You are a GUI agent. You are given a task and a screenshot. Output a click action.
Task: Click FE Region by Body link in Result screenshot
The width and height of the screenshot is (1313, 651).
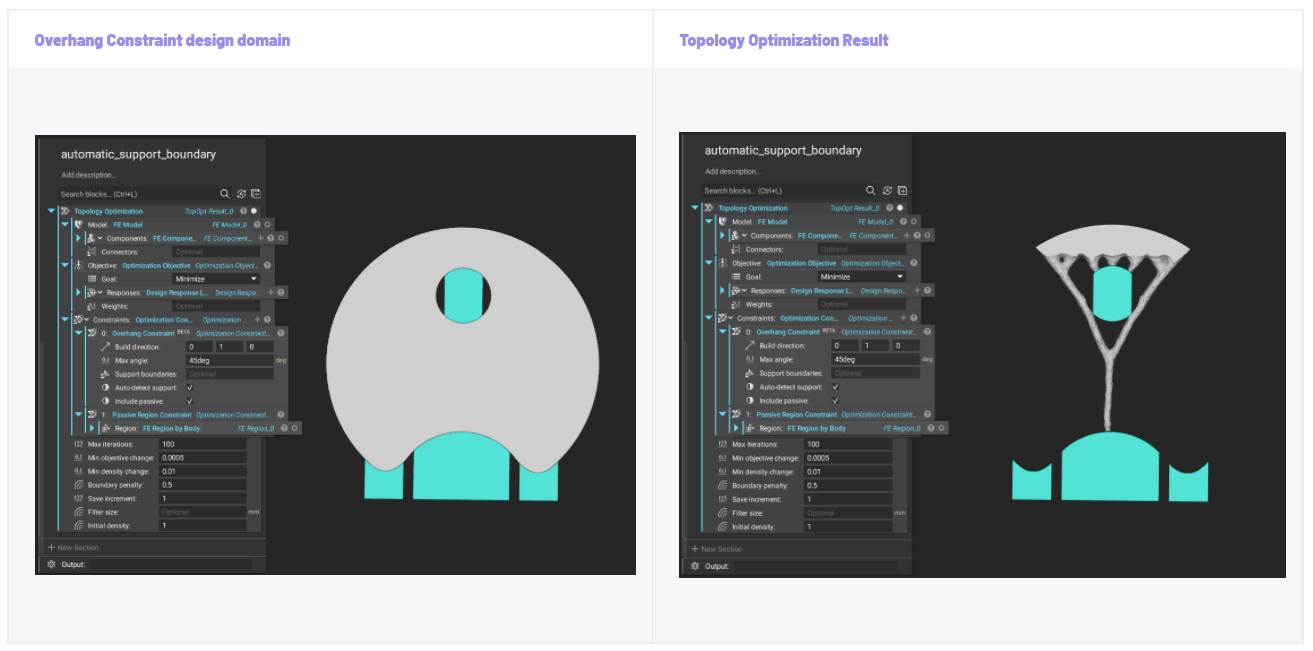(816, 428)
